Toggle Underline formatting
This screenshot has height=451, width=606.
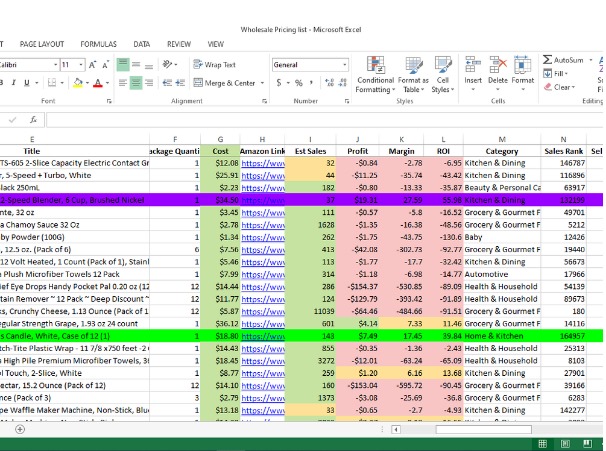27,82
